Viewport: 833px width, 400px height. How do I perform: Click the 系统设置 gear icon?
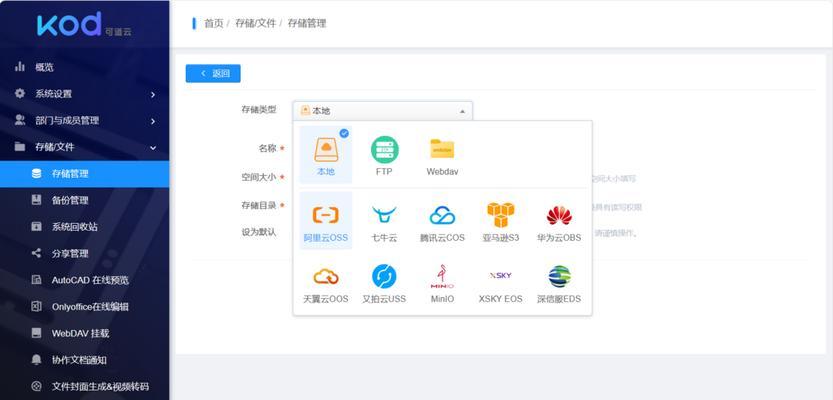click(20, 93)
